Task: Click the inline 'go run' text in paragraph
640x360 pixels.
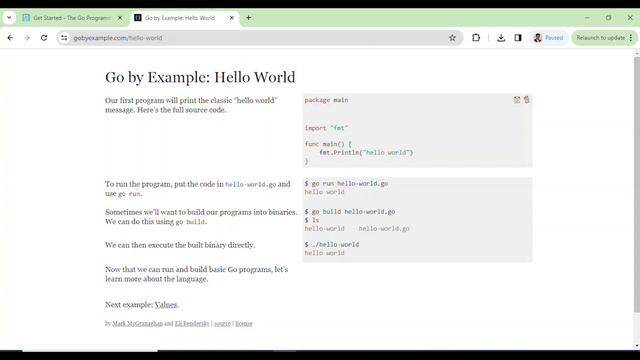Action: [x=129, y=194]
